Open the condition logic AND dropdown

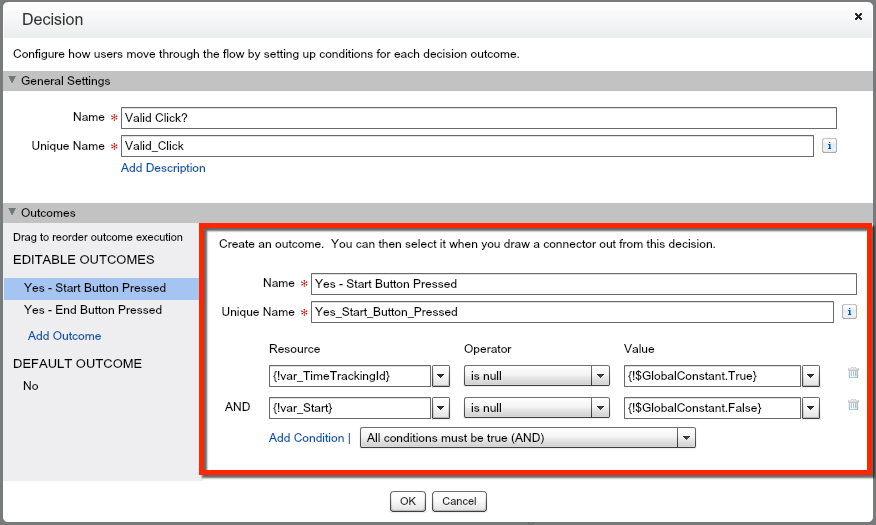[x=686, y=438]
